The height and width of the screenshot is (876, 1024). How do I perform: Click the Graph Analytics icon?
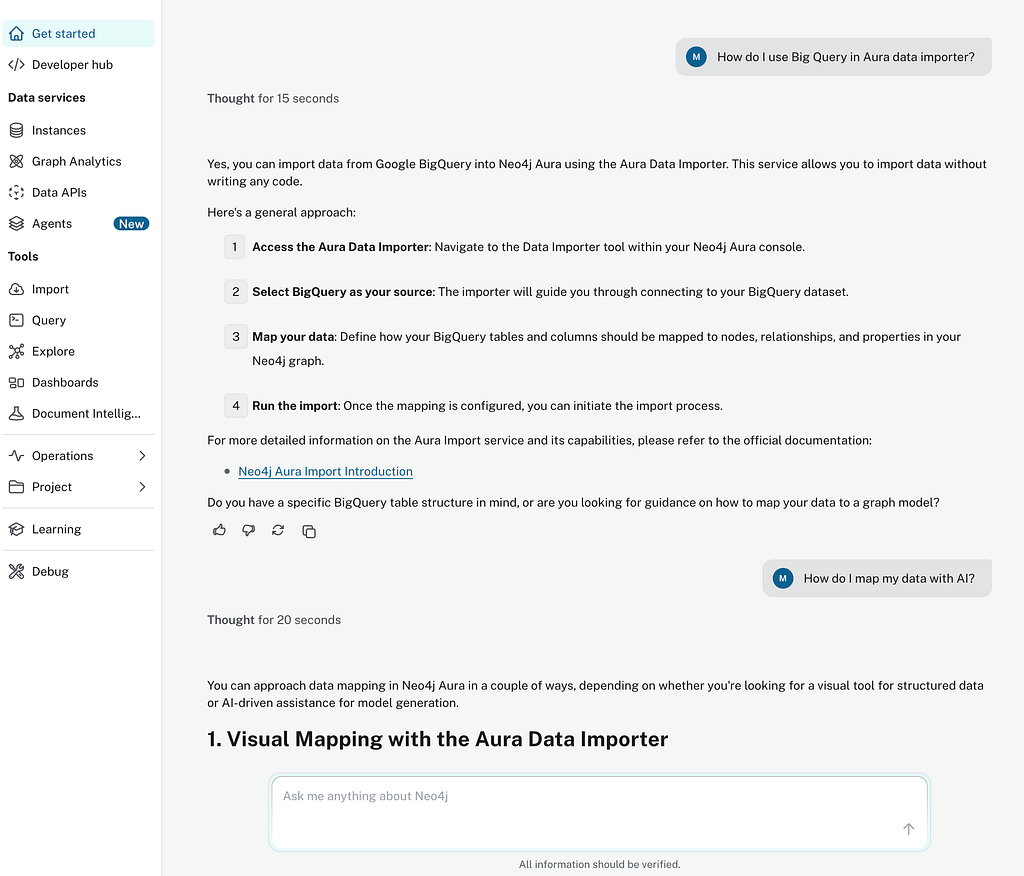[x=16, y=161]
